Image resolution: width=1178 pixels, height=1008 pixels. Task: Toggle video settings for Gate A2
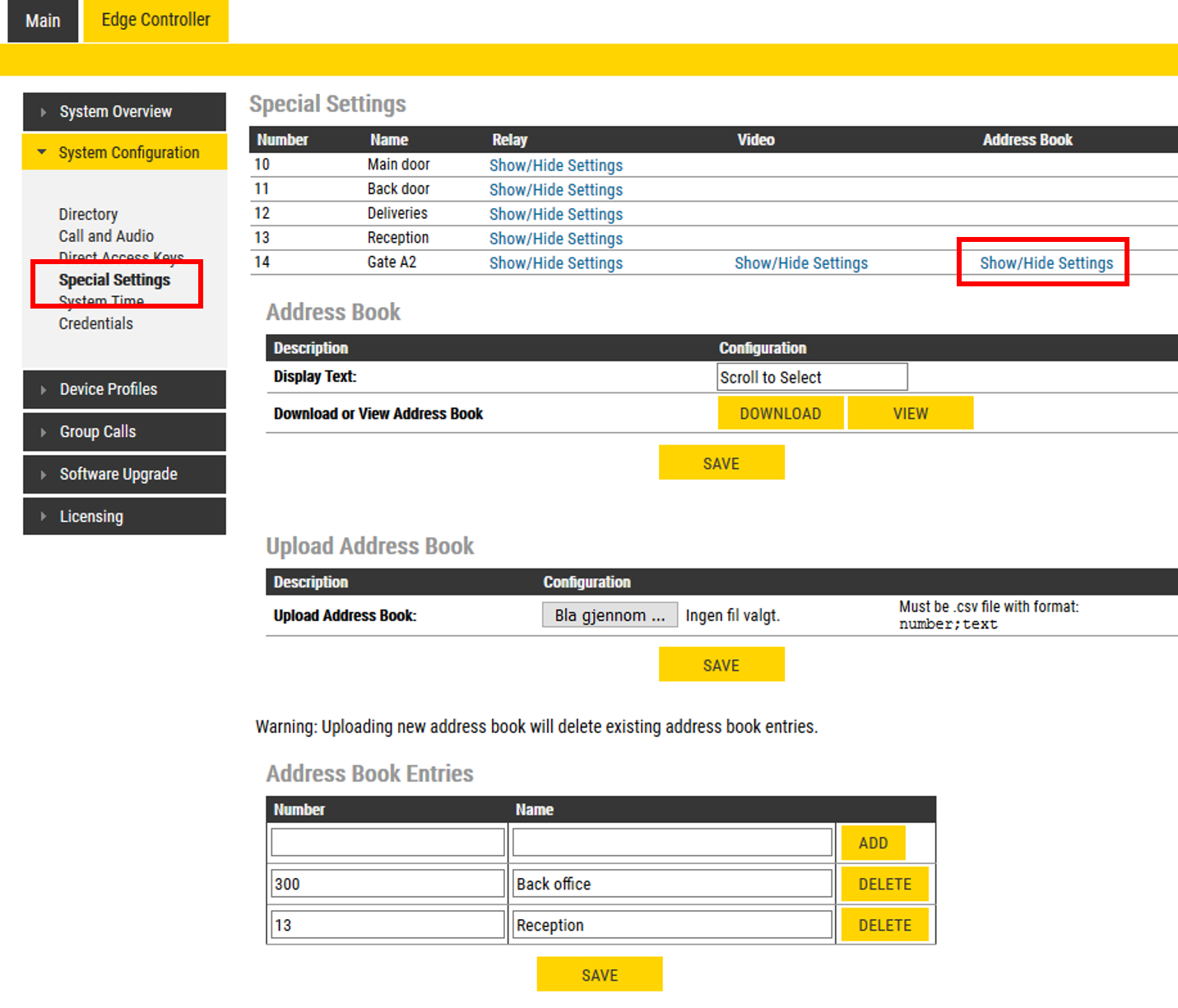(800, 263)
